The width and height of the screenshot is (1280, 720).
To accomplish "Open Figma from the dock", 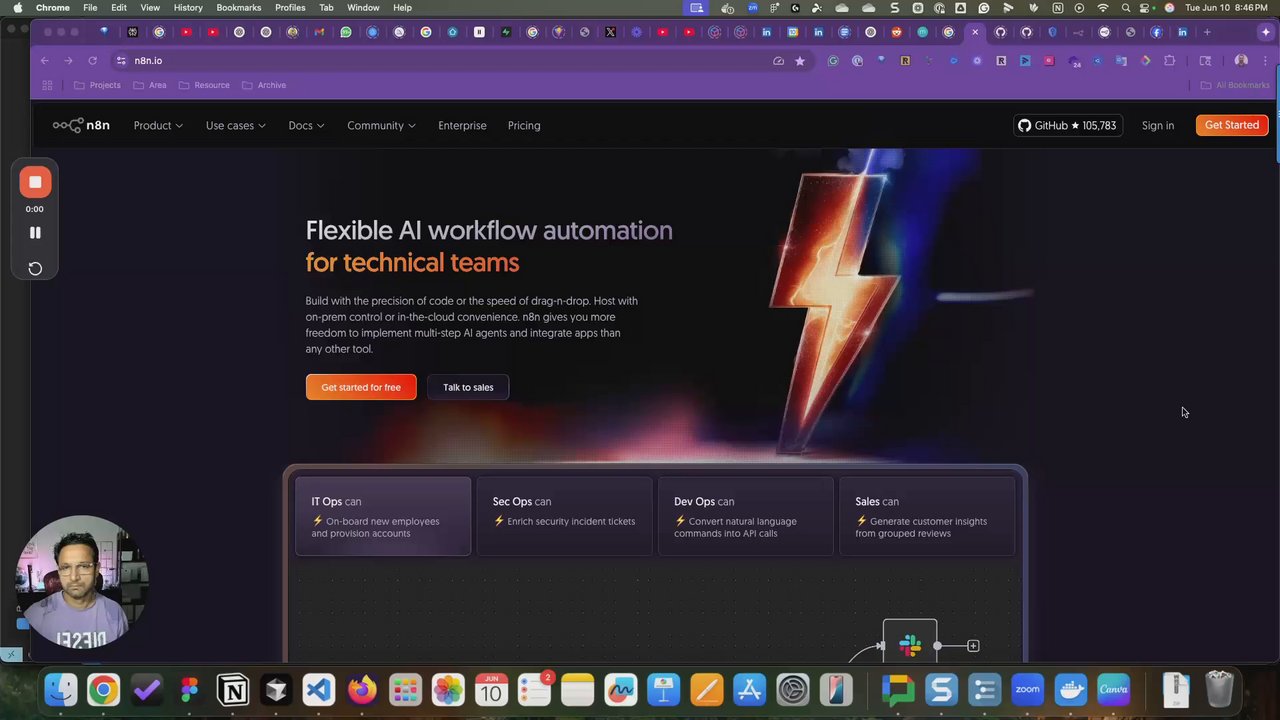I will pyautogui.click(x=189, y=689).
